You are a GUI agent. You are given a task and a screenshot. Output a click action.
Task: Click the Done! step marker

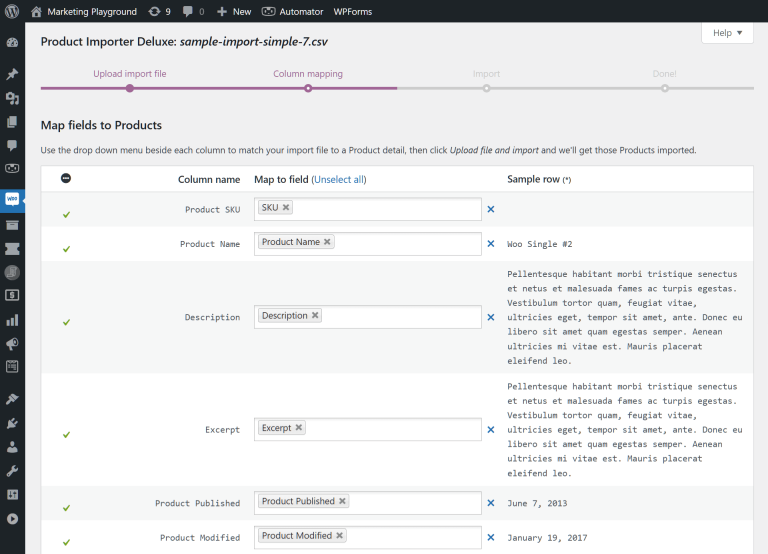pyautogui.click(x=665, y=88)
